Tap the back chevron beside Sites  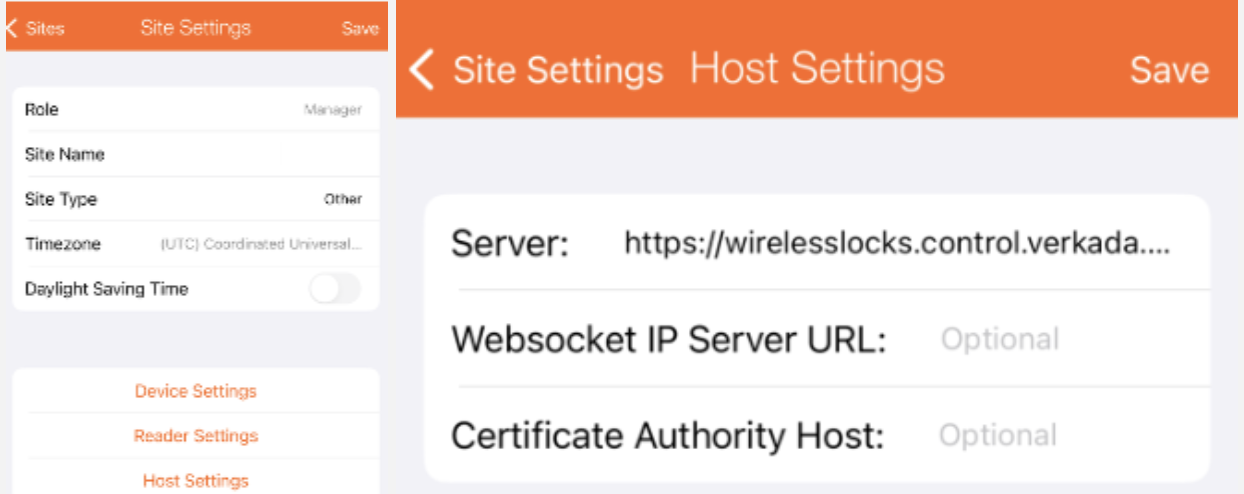click(12, 28)
